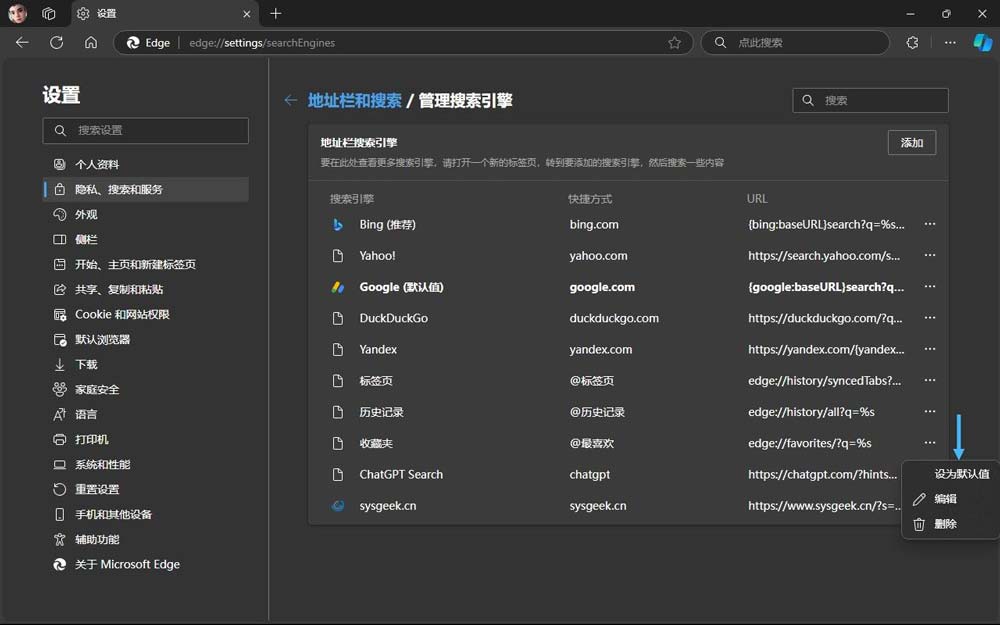Open the workspaces tab actions icon
1000x625 pixels.
point(49,13)
